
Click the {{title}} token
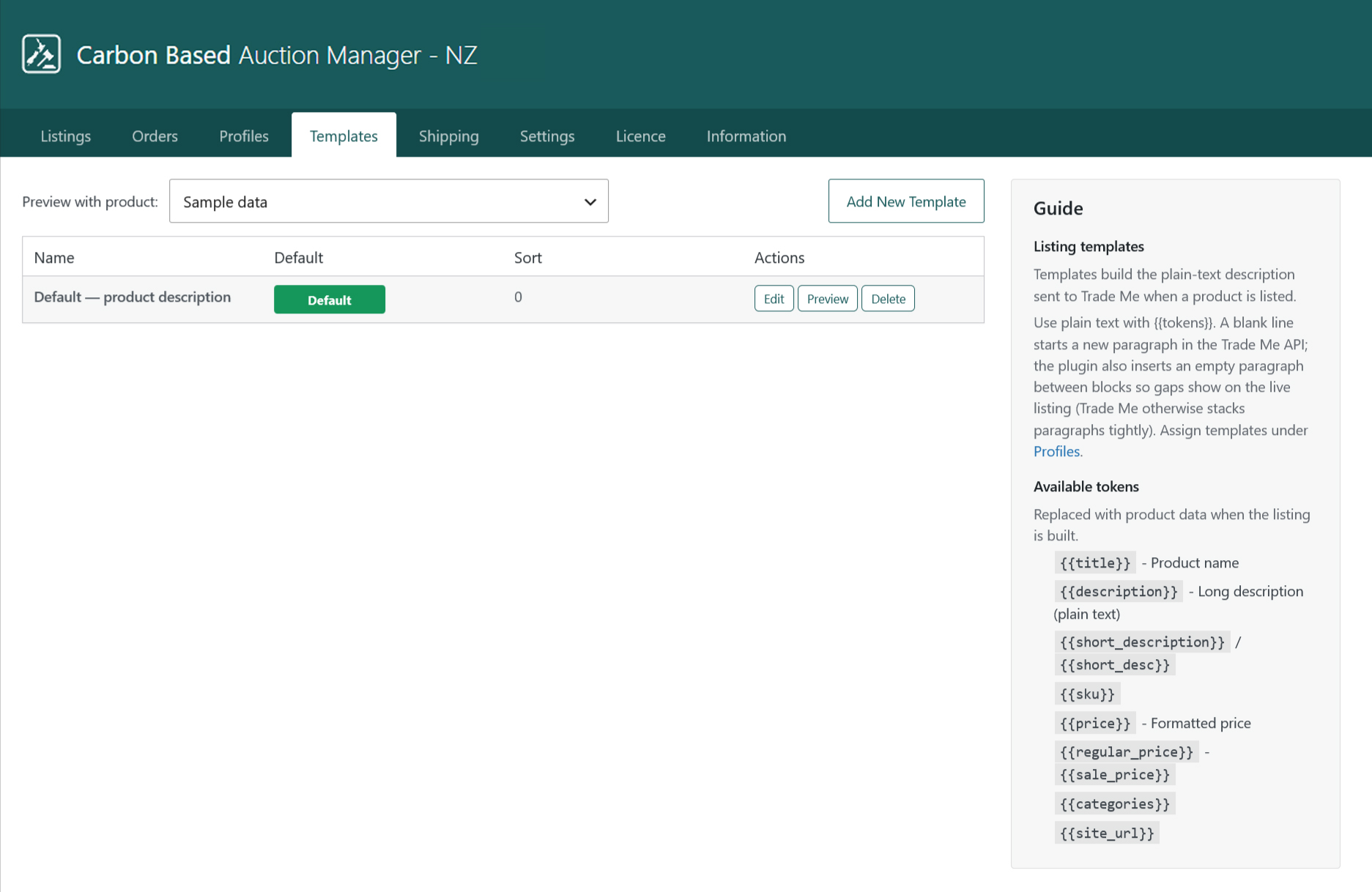tap(1095, 562)
